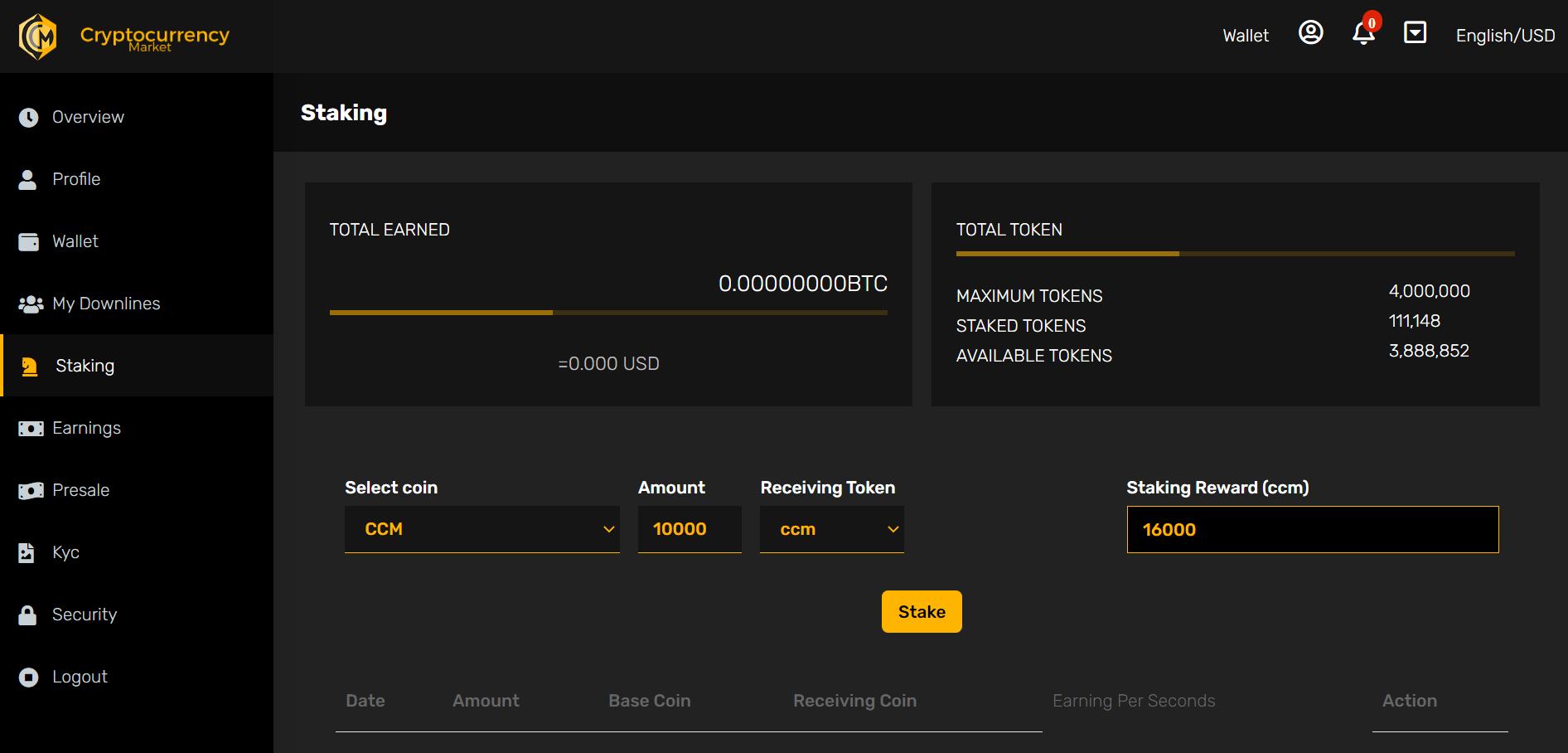
Task: Open the Receiving Token ccm dropdown
Action: (x=832, y=529)
